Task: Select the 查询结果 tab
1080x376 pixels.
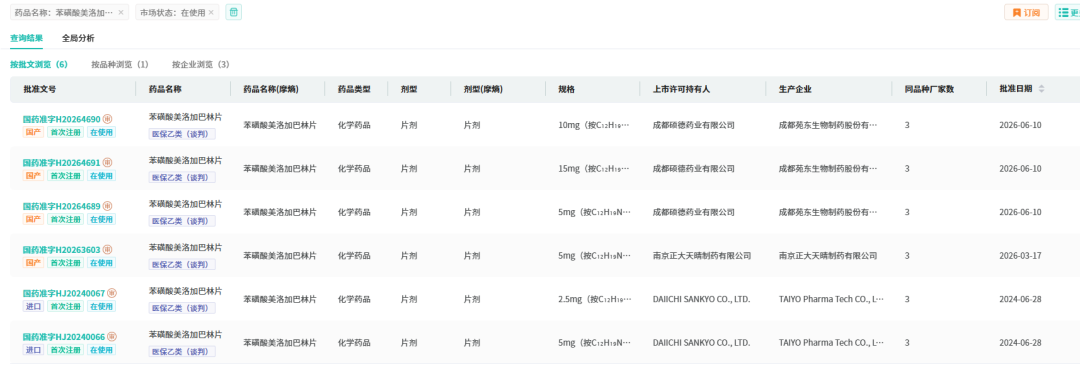Action: 26,38
